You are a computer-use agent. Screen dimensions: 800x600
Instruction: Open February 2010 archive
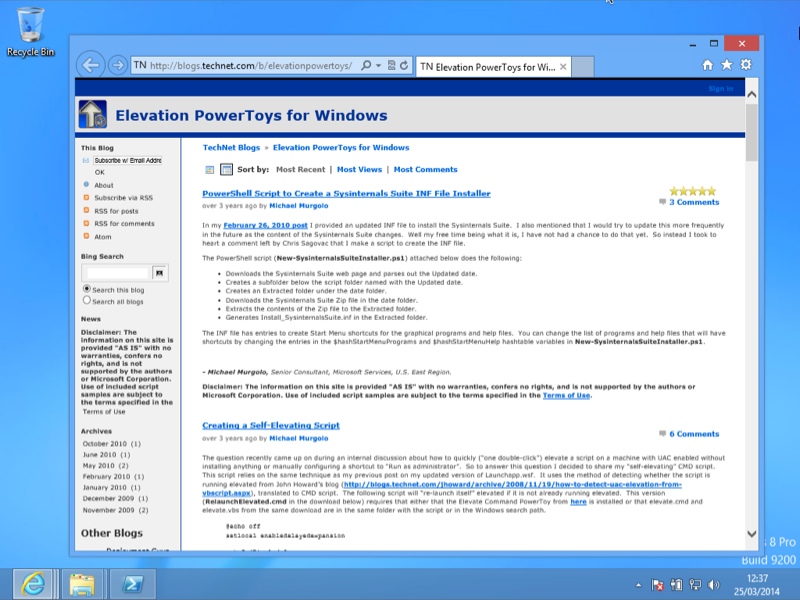[x=113, y=477]
